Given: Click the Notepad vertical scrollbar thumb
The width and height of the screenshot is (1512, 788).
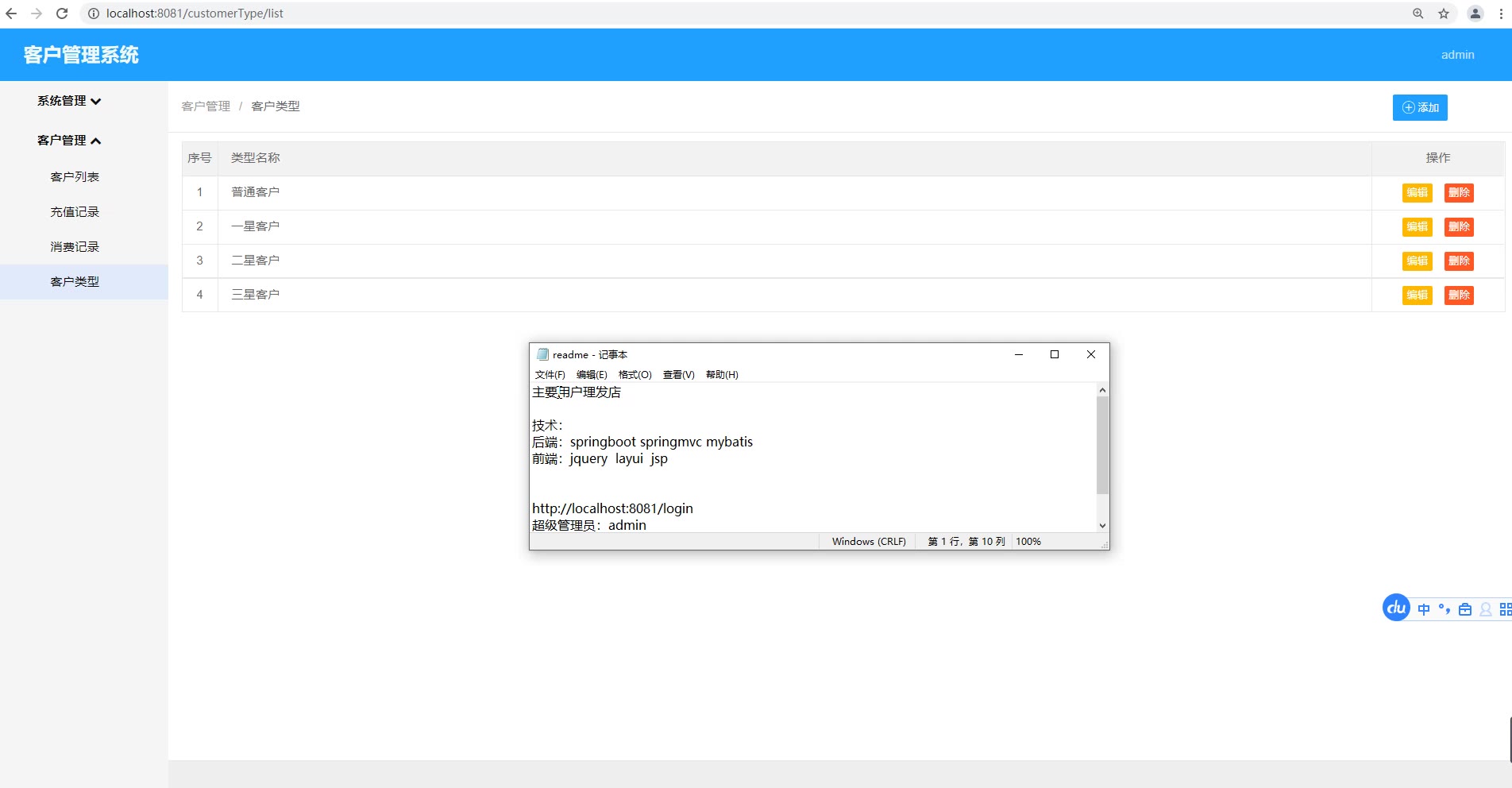Looking at the screenshot, I should pyautogui.click(x=1102, y=445).
